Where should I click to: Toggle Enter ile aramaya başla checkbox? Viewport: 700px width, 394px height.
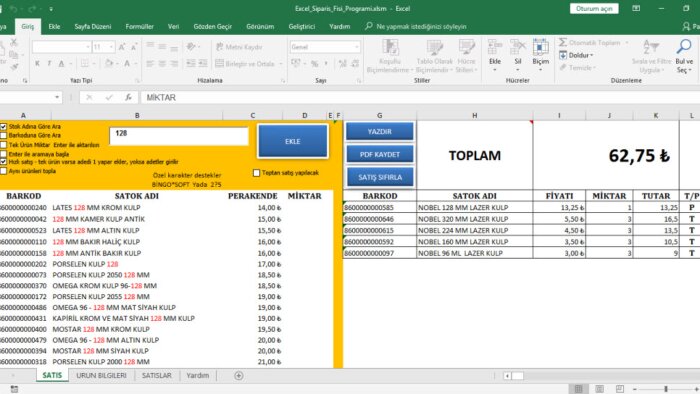pos(4,154)
